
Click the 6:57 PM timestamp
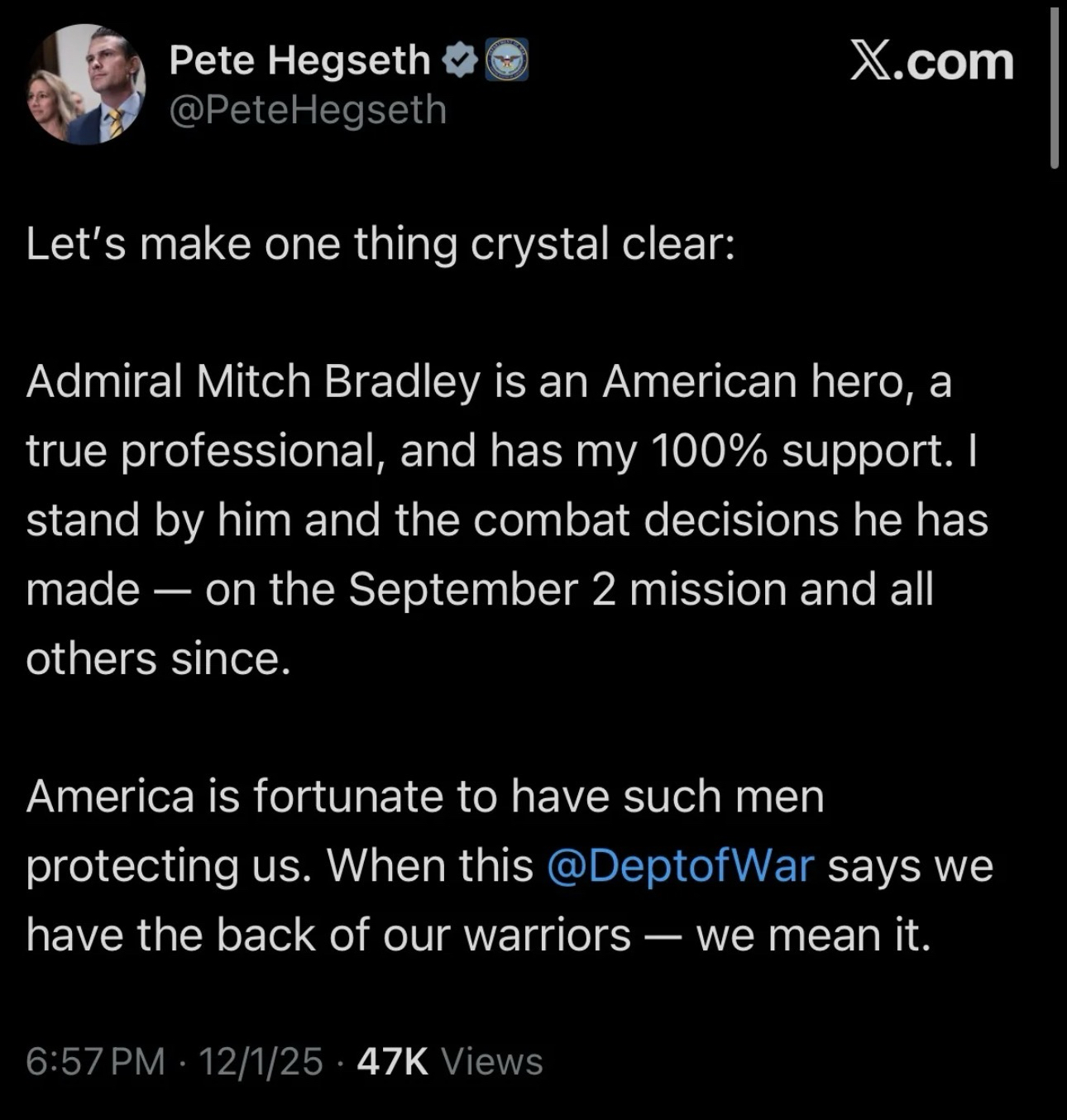(95, 1061)
